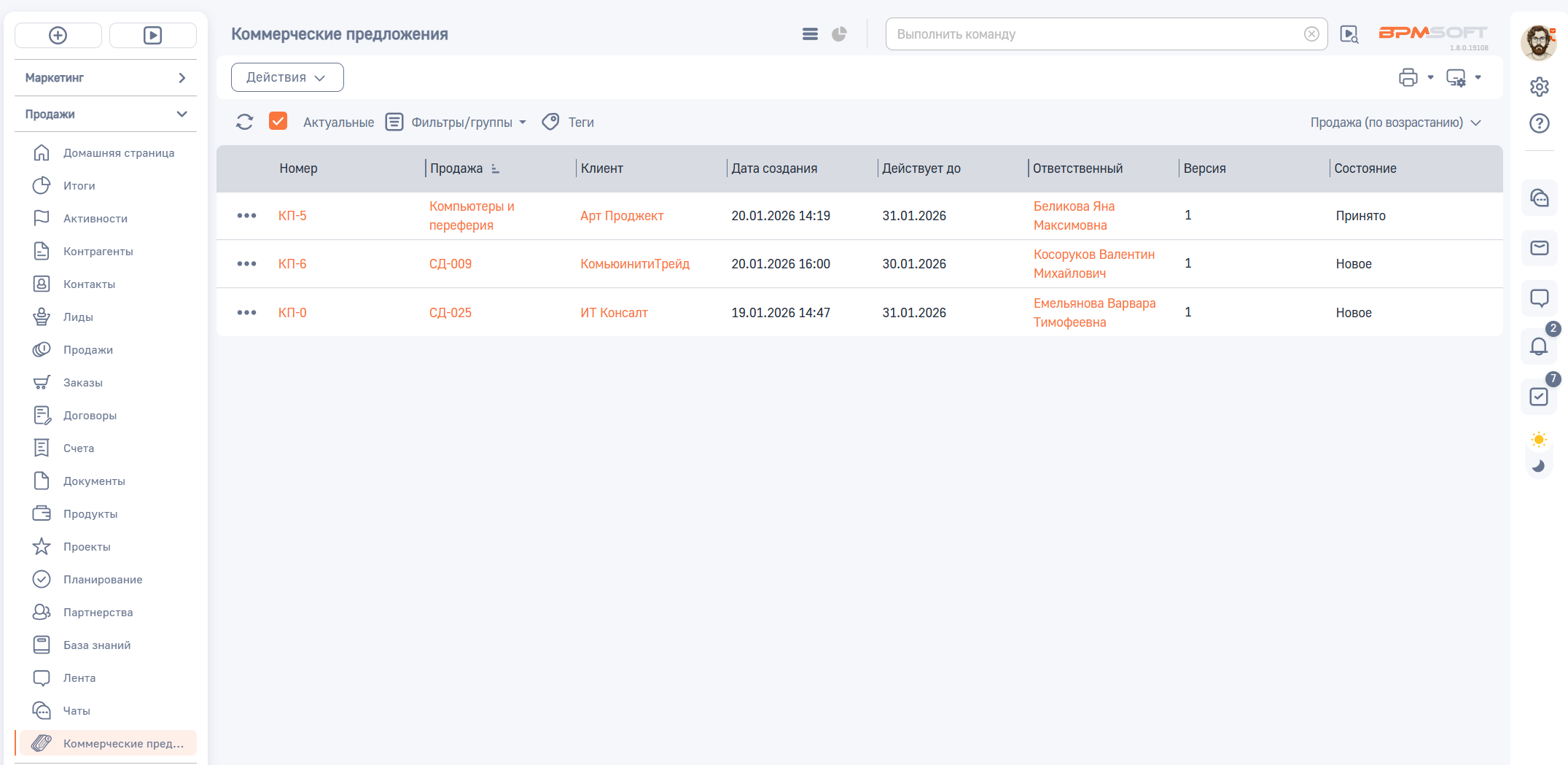Click the refresh list icon

pos(244,122)
